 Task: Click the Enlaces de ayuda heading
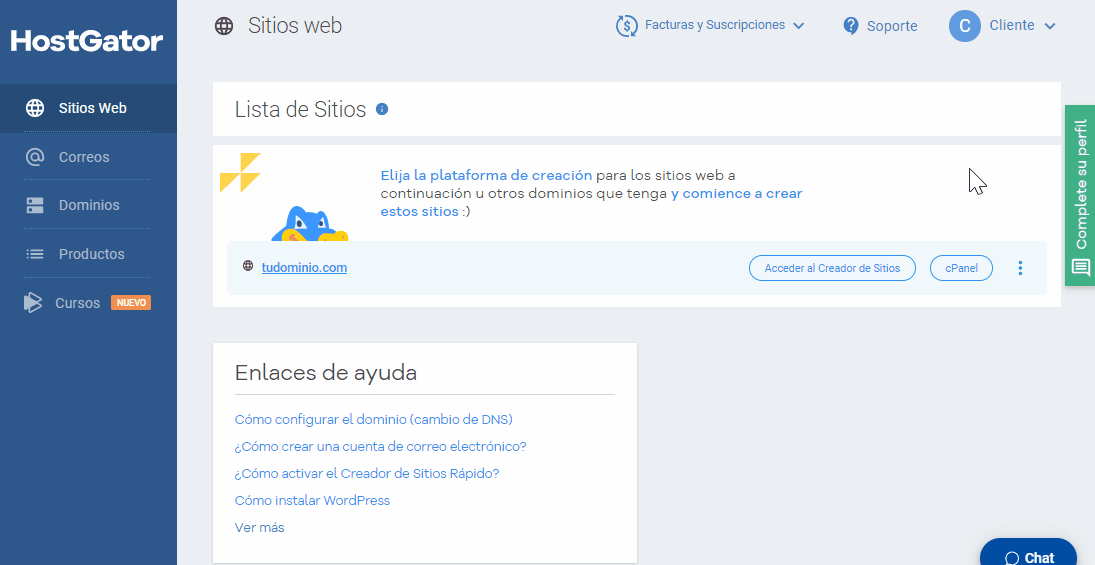click(325, 373)
